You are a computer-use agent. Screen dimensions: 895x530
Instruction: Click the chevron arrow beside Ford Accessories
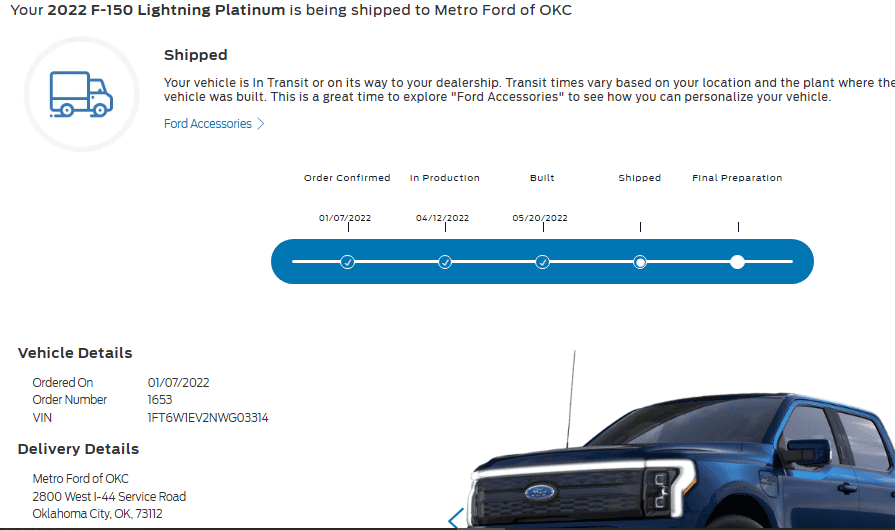tap(261, 124)
